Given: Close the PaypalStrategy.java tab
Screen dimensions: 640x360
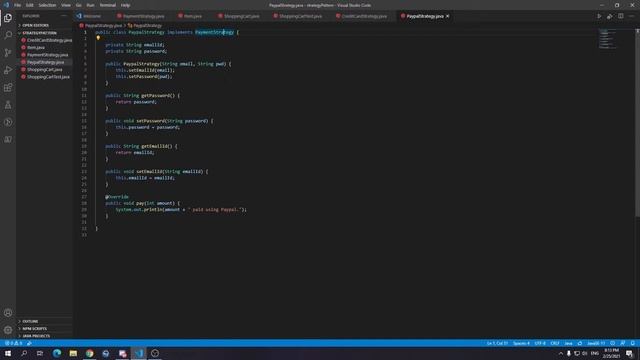Looking at the screenshot, I should (x=447, y=16).
